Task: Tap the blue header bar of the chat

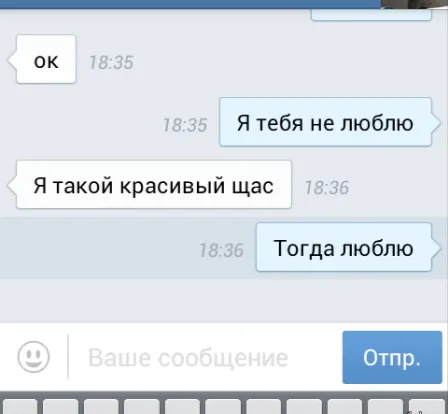Action: click(190, 4)
